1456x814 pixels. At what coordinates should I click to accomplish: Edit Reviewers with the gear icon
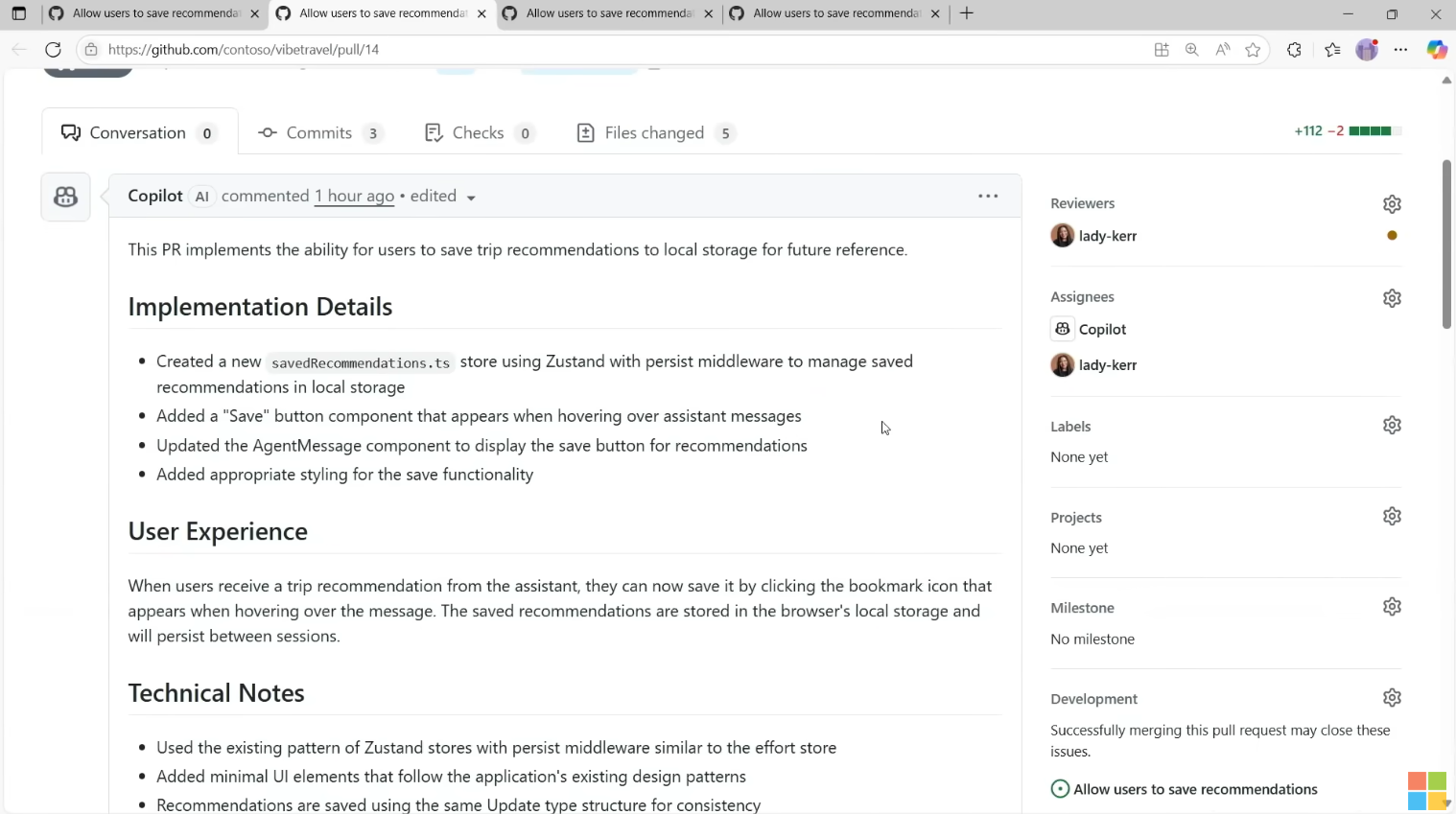(x=1392, y=204)
